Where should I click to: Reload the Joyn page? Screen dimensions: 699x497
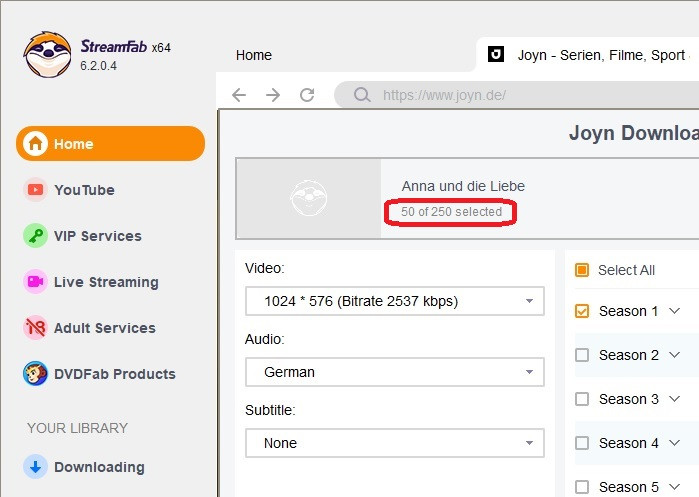(x=307, y=95)
